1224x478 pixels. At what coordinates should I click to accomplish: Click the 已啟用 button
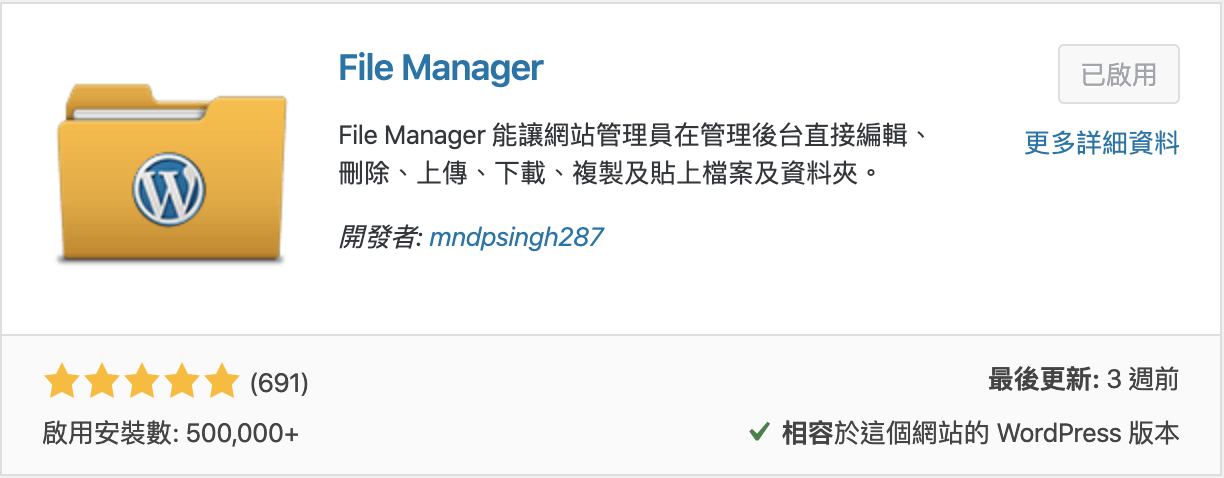(x=1119, y=74)
